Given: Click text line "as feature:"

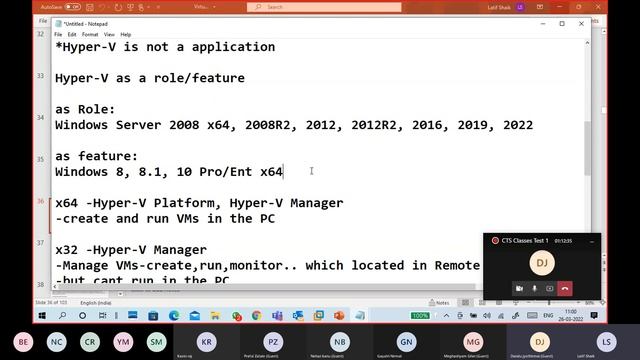Looking at the screenshot, I should tap(96, 156).
